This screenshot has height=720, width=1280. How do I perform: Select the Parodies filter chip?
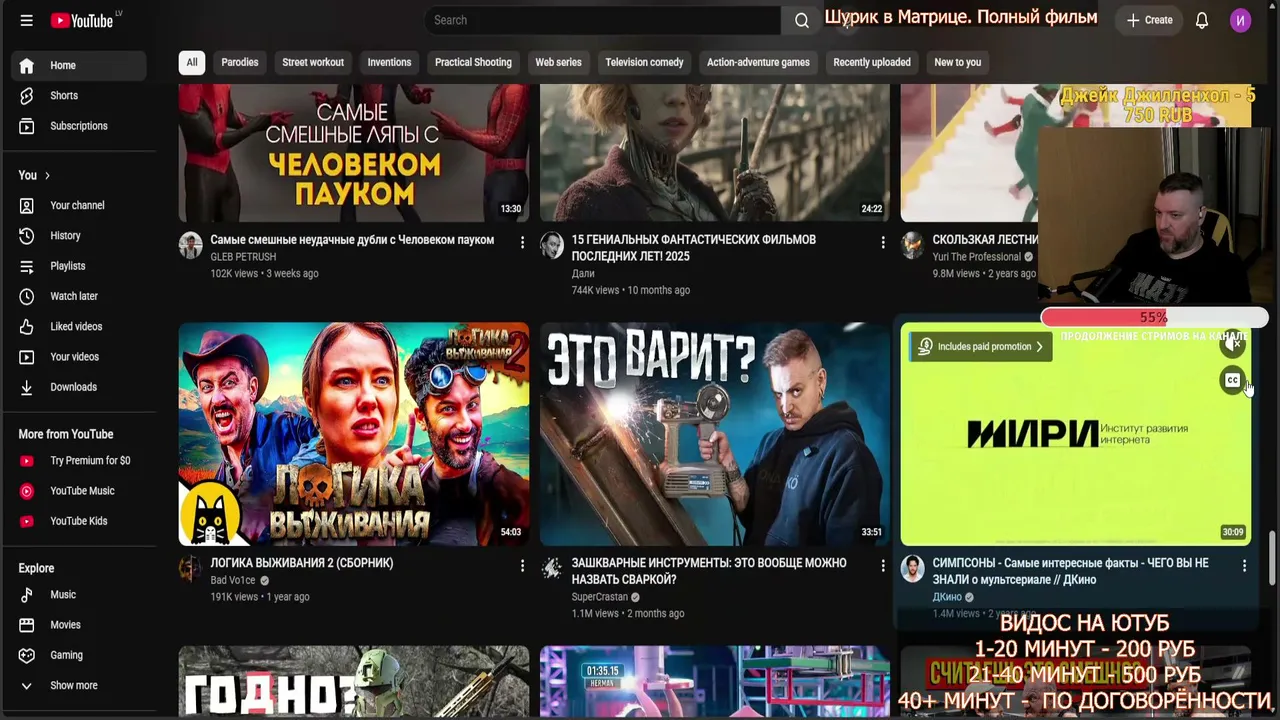pyautogui.click(x=240, y=62)
